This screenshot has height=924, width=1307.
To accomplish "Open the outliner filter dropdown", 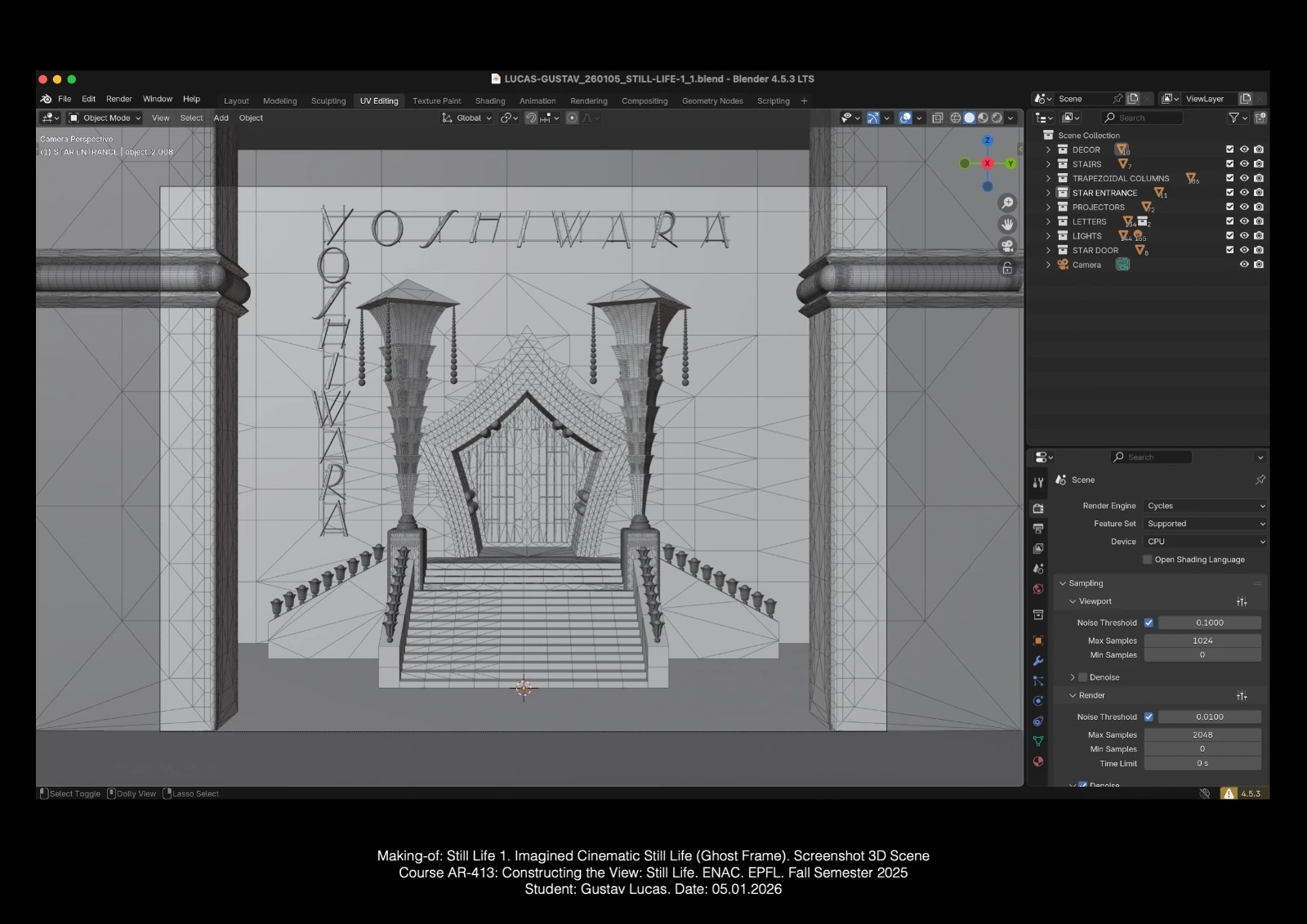I will 1238,118.
